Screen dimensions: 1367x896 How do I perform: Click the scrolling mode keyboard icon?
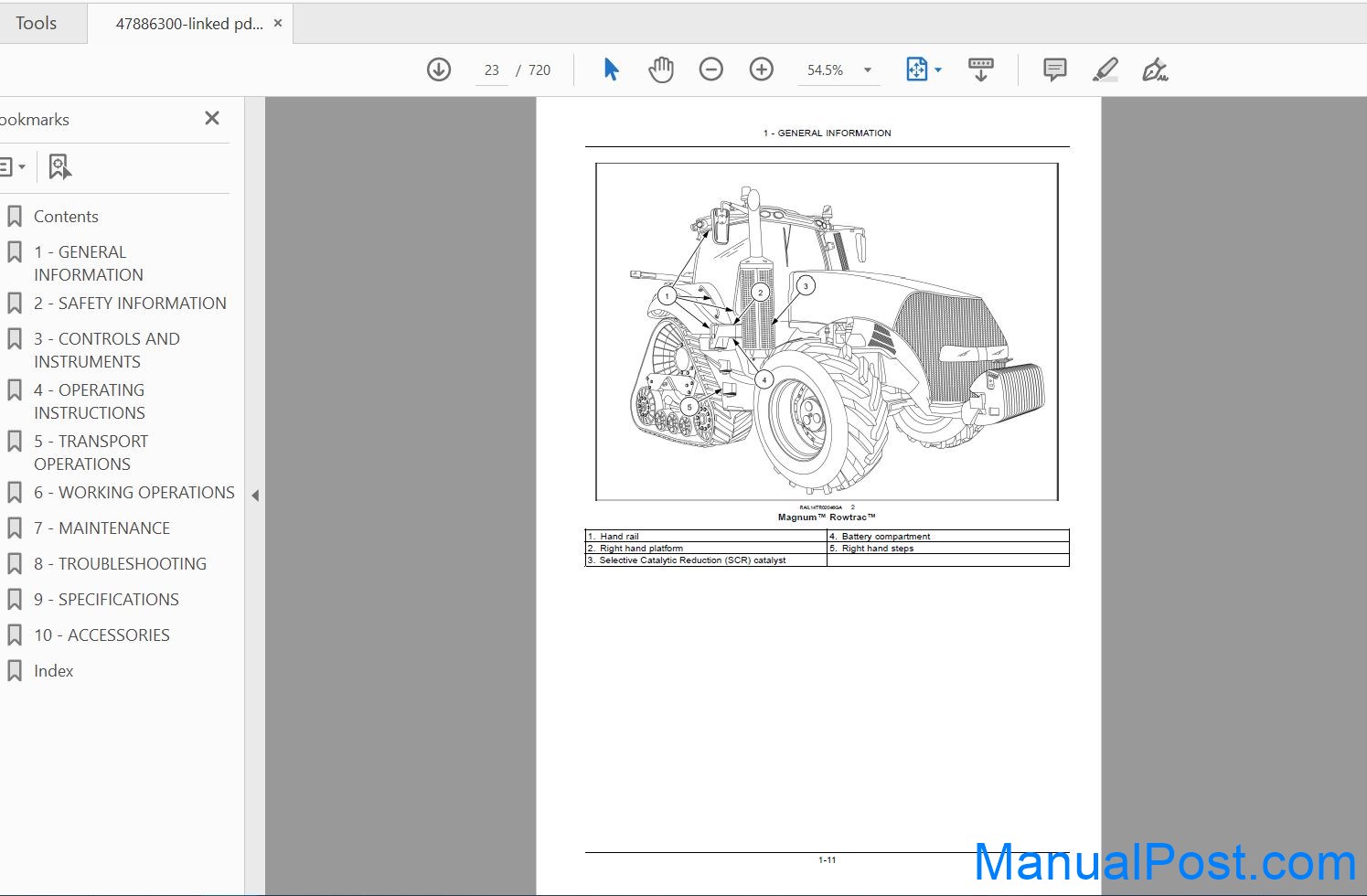981,69
